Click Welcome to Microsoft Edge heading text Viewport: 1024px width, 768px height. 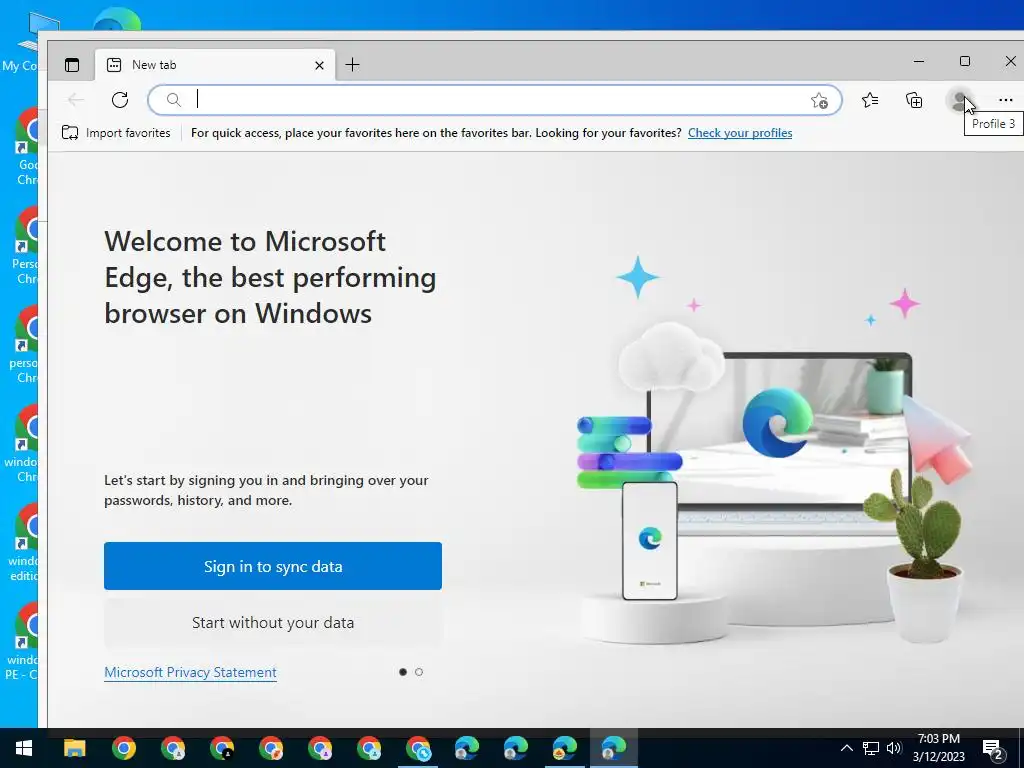pos(270,278)
